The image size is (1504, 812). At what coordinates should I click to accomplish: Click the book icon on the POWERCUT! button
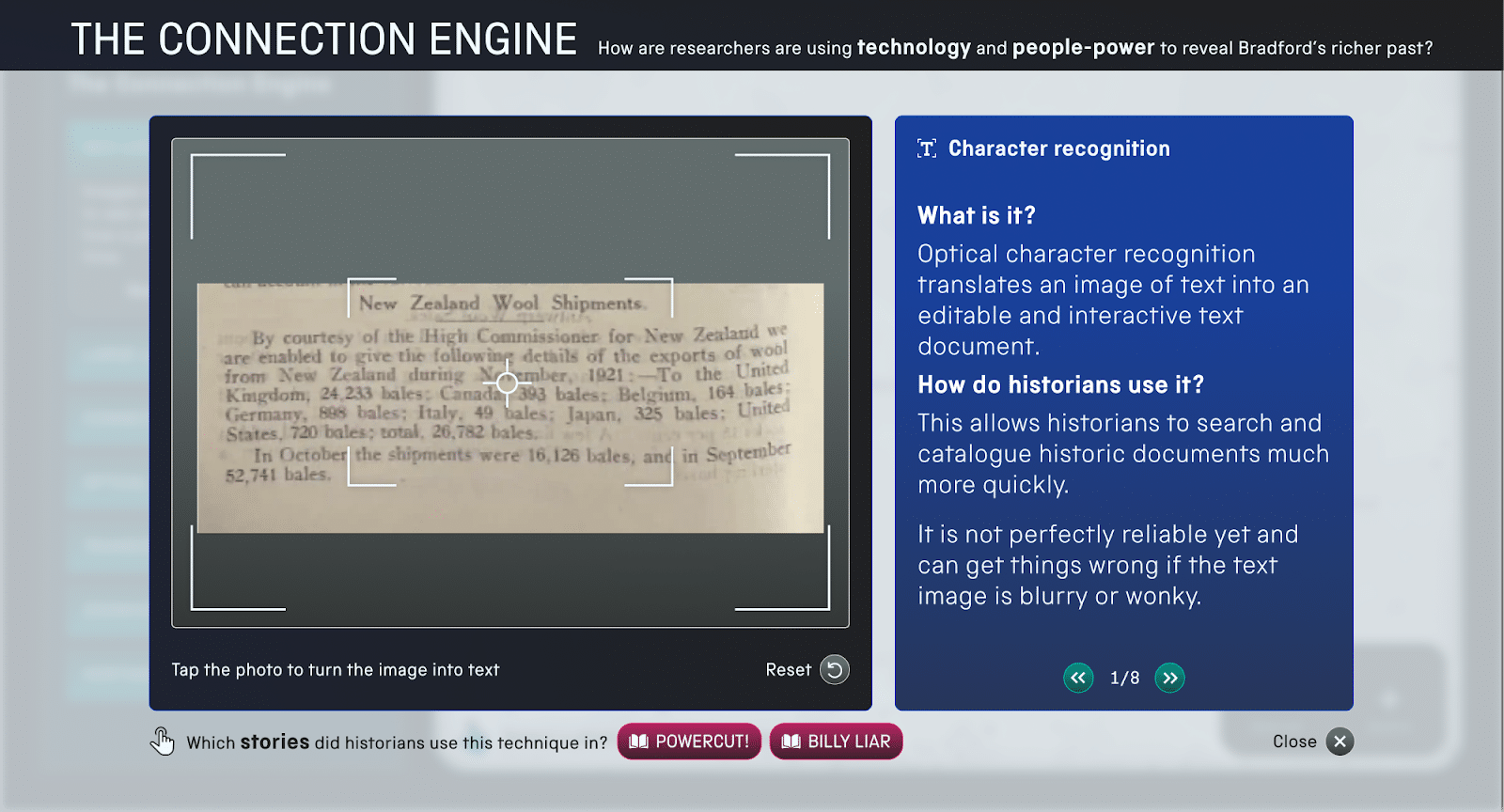[x=639, y=742]
